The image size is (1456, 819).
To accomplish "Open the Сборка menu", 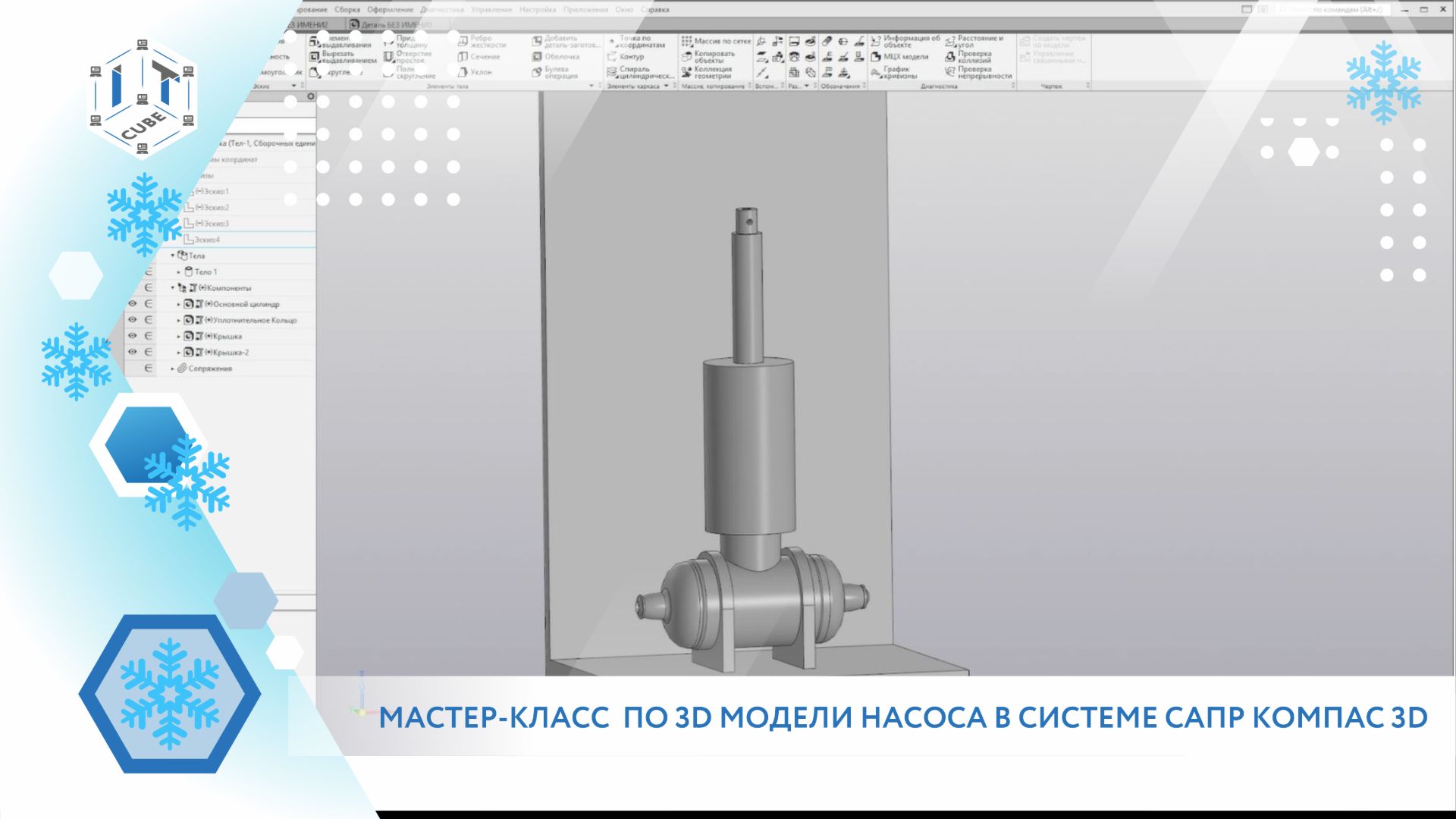I will (347, 10).
